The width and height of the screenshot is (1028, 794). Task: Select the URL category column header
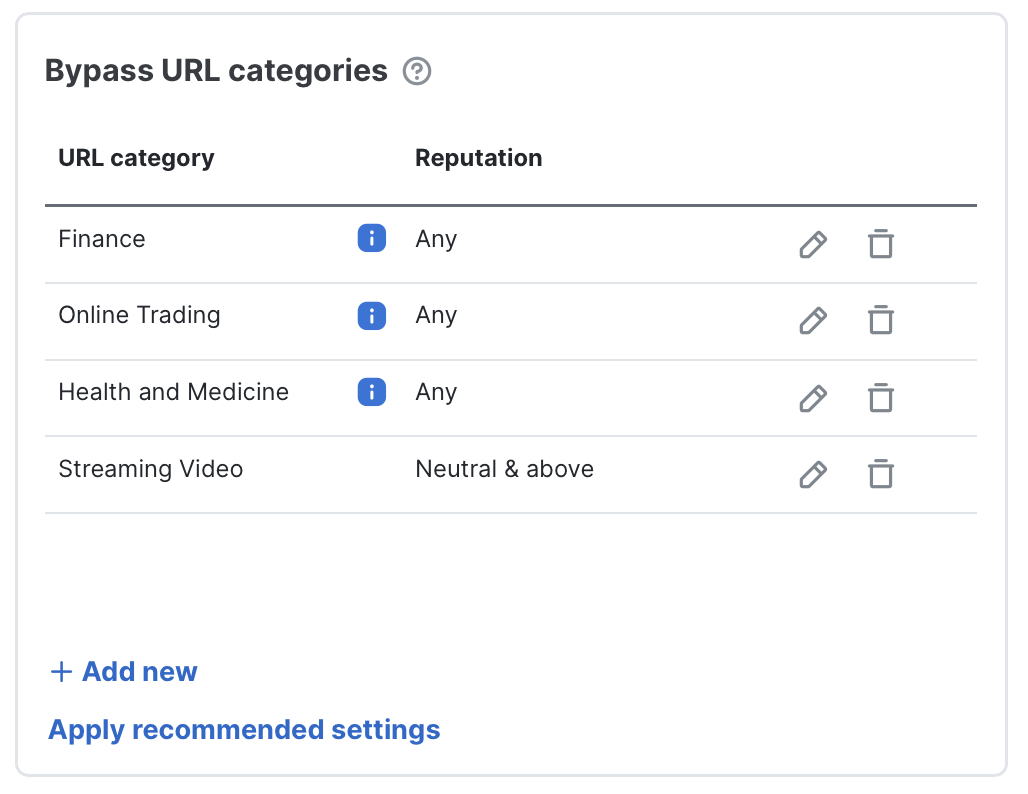click(136, 157)
